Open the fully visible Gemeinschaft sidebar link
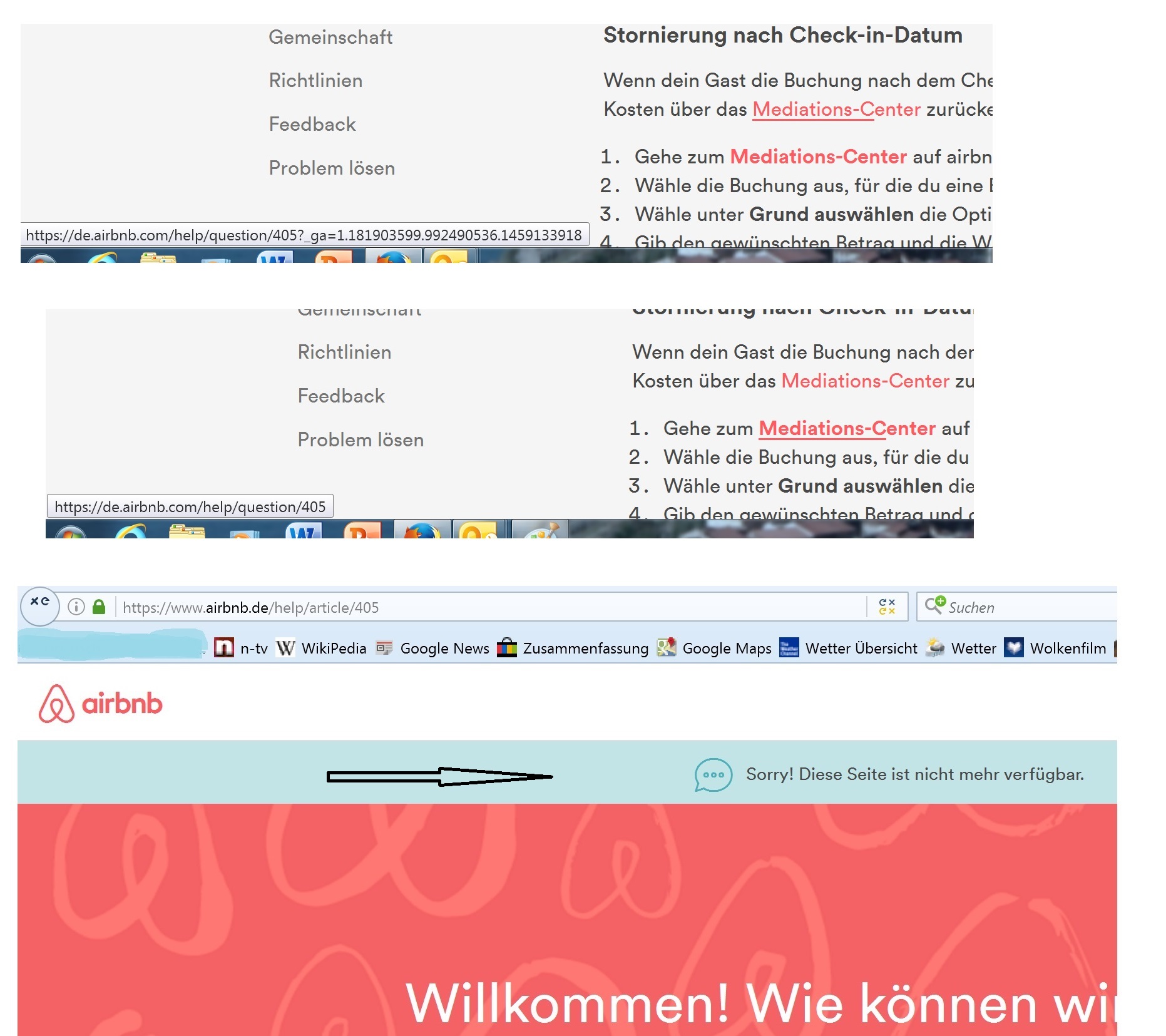 click(x=330, y=38)
